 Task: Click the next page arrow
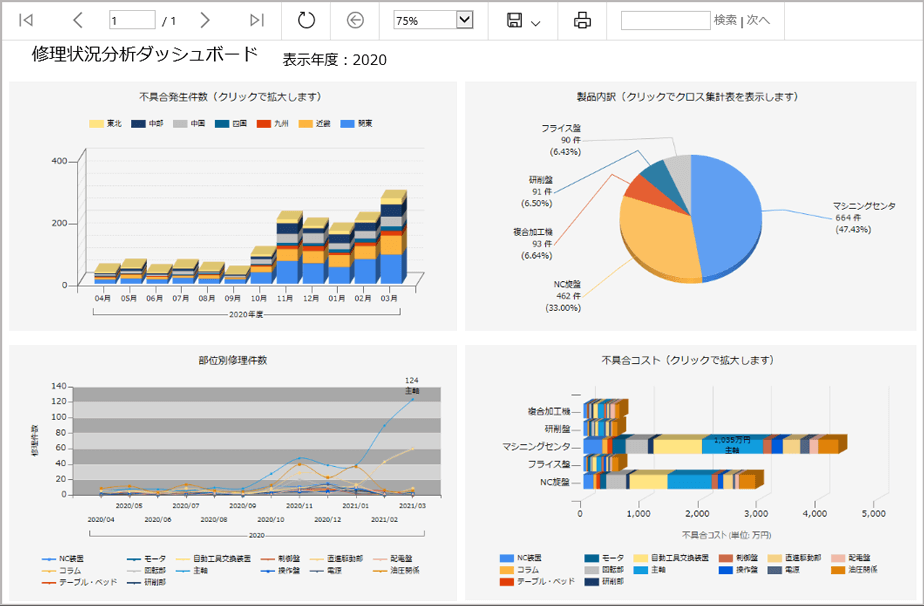205,20
